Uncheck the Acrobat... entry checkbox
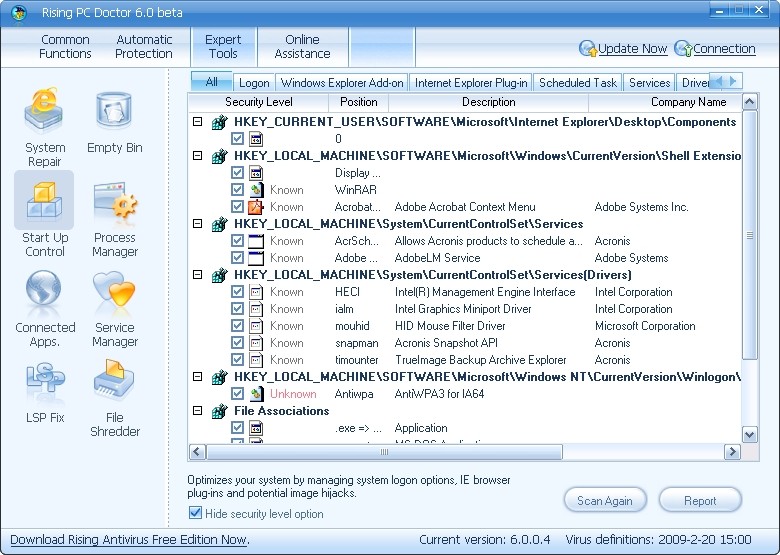780x555 pixels. 237,207
